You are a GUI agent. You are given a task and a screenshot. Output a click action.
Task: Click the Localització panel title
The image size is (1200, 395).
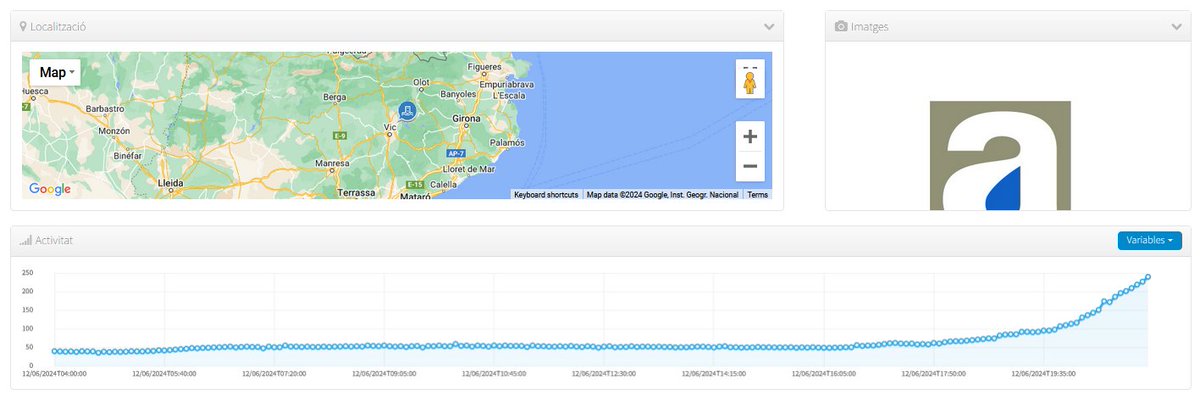[58, 27]
